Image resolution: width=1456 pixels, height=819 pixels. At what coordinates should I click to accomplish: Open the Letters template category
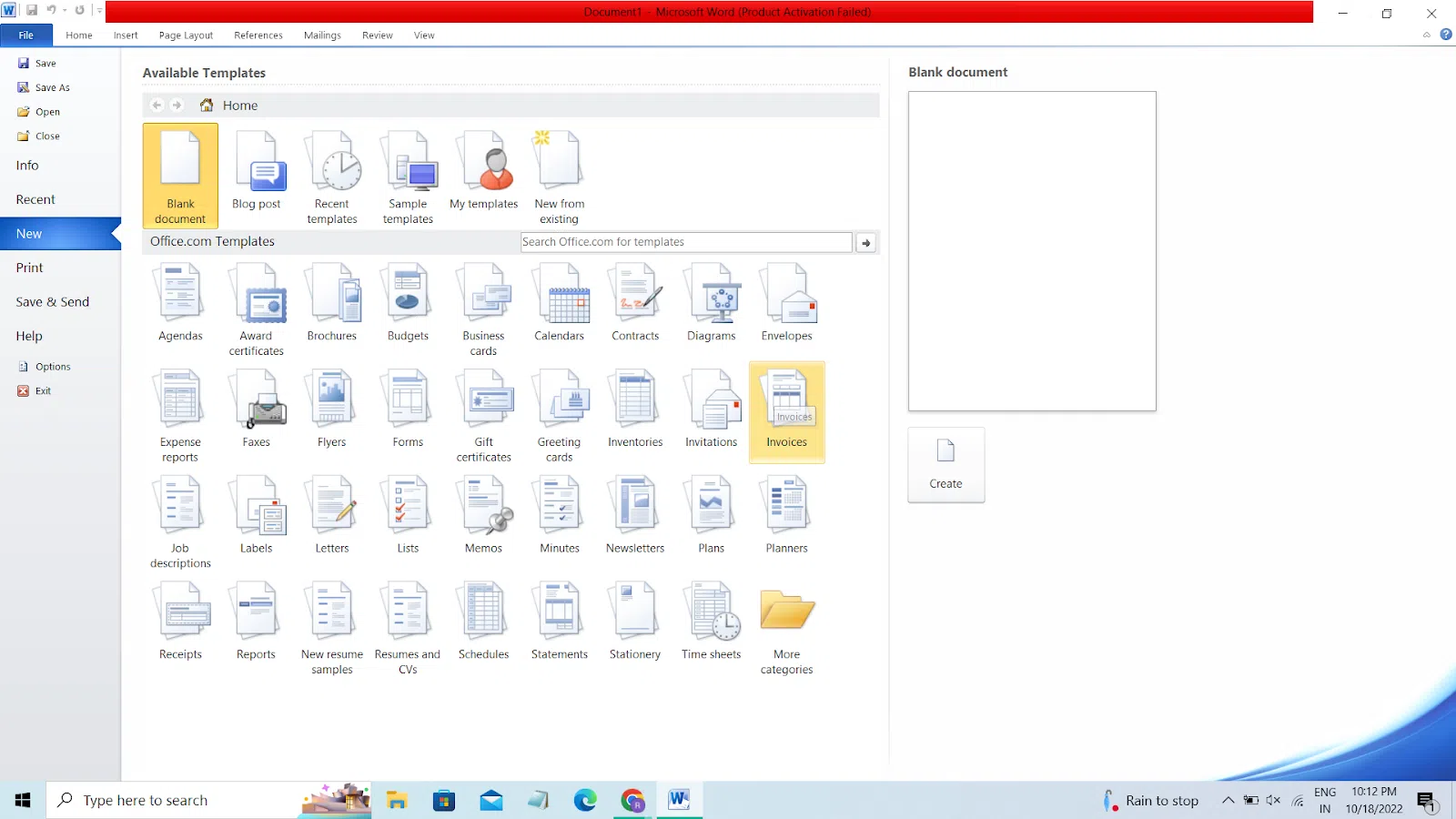coord(332,515)
